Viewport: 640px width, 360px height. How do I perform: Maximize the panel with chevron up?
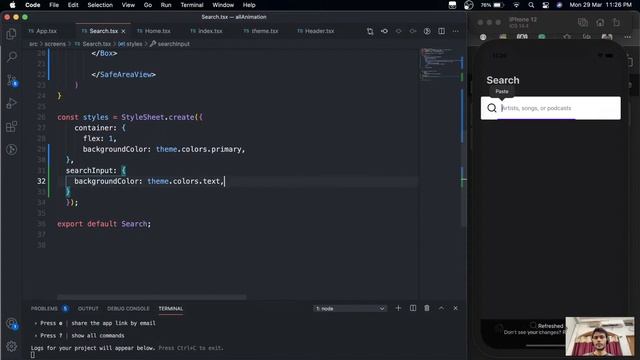coord(441,308)
